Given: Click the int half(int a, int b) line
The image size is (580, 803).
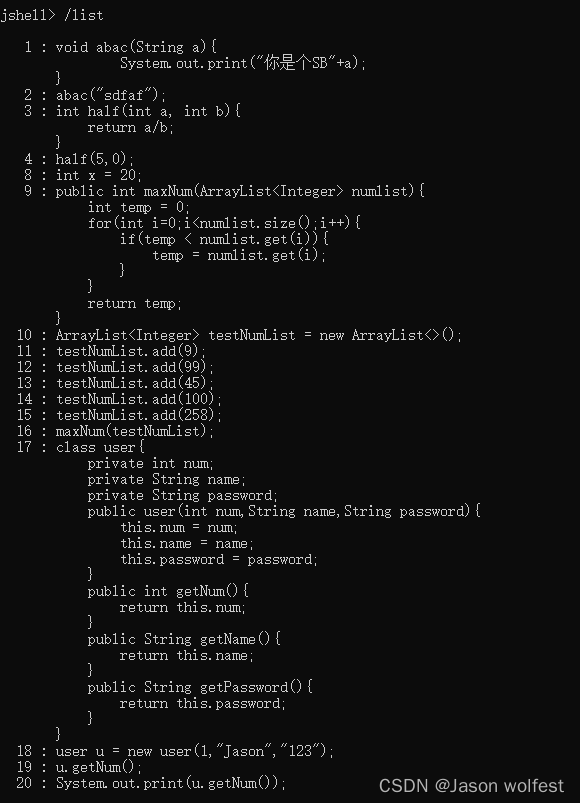Looking at the screenshot, I should 148,111.
